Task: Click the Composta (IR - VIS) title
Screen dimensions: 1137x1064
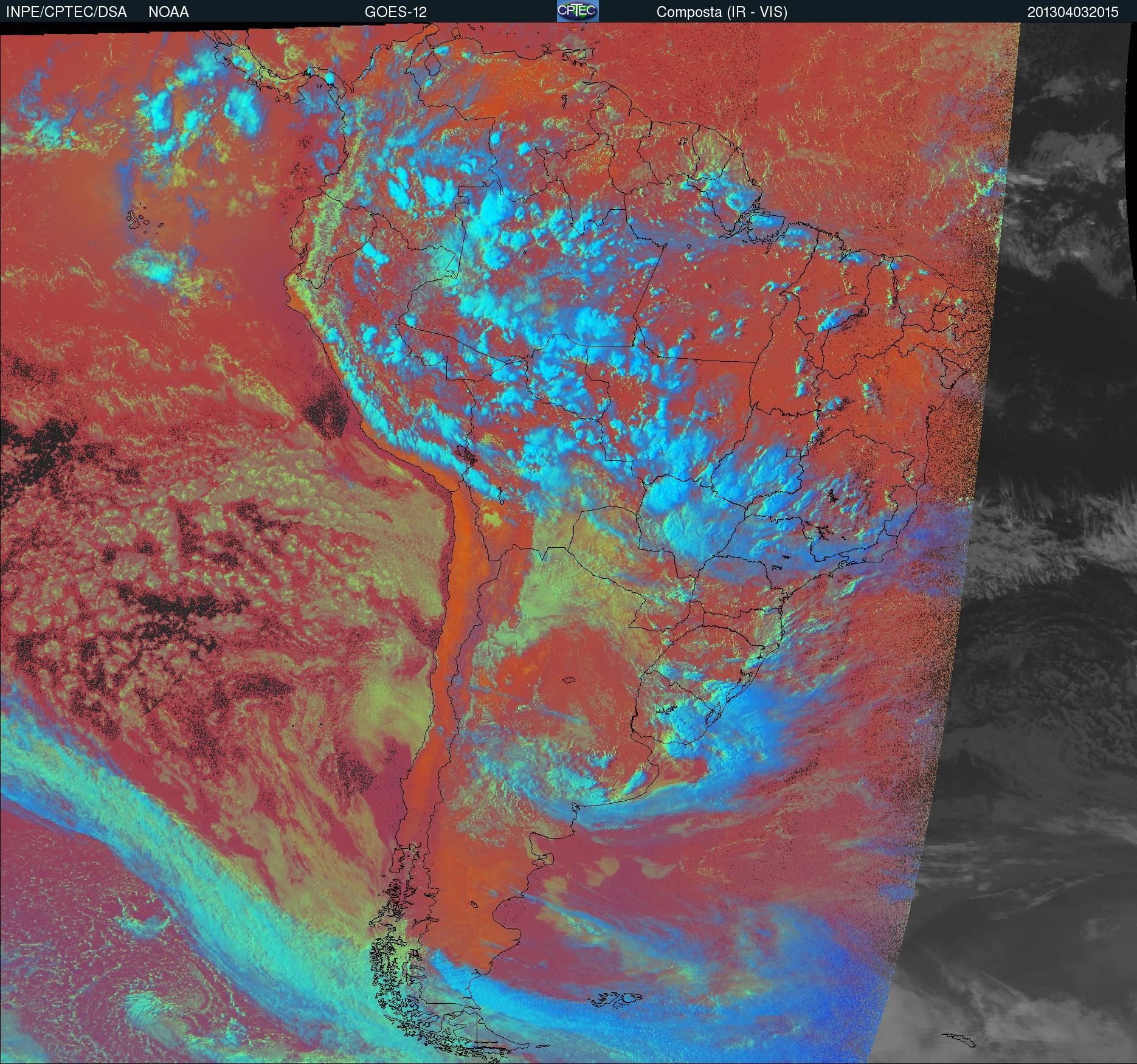Action: 722,12
